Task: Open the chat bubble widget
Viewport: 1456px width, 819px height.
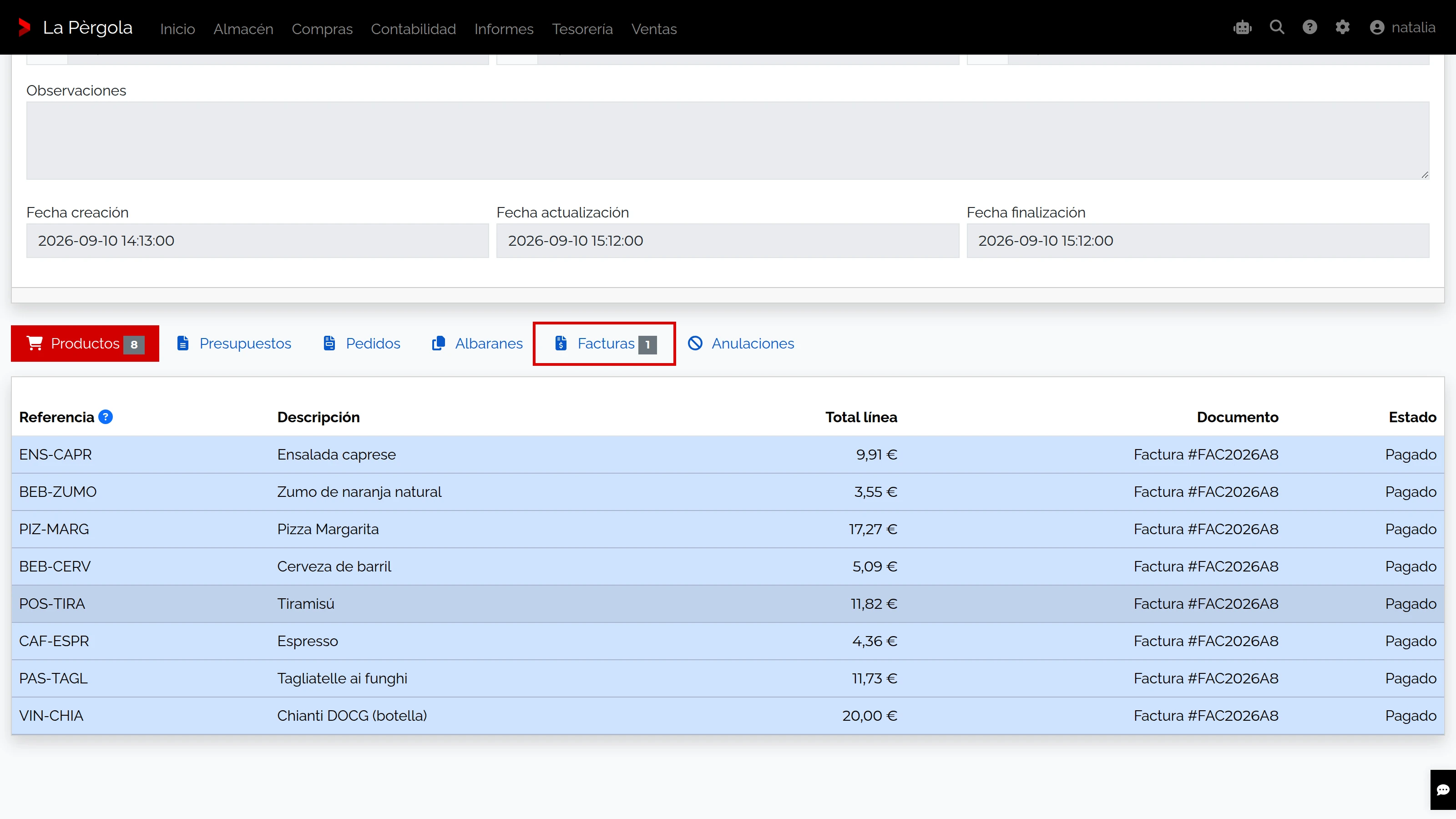Action: (1443, 789)
